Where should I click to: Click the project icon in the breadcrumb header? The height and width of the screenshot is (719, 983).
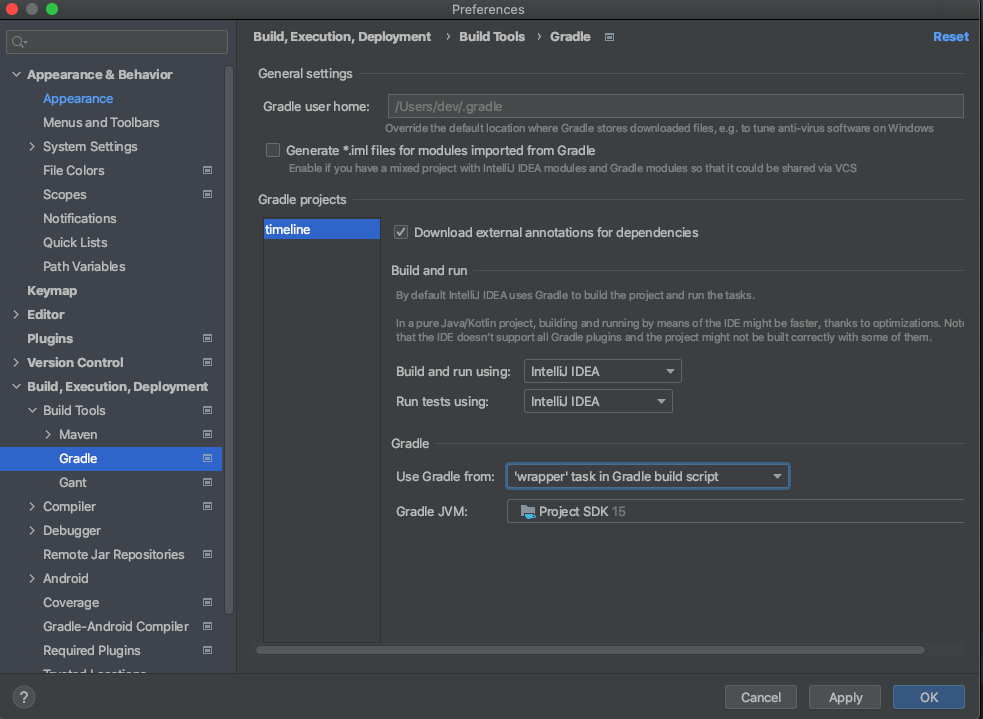tap(609, 37)
